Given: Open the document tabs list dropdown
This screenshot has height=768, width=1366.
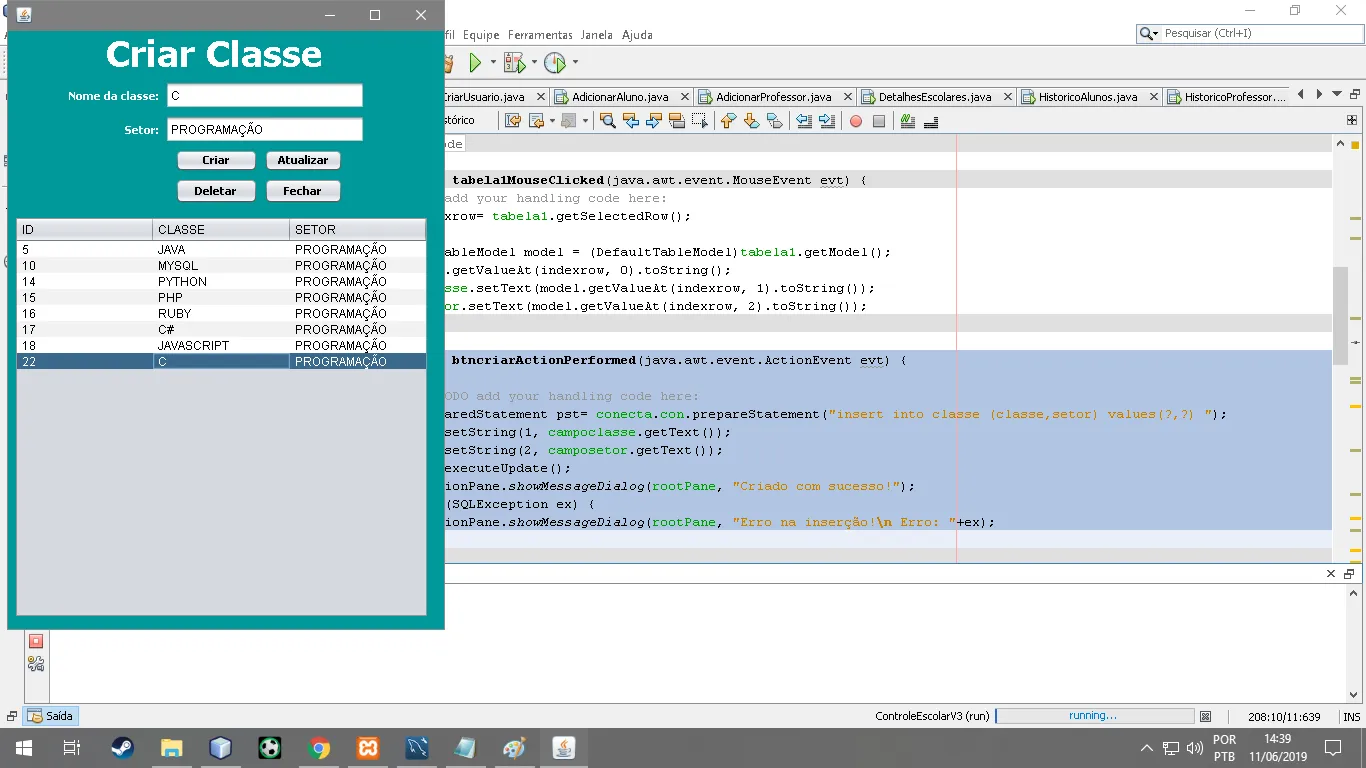Looking at the screenshot, I should [x=1337, y=95].
